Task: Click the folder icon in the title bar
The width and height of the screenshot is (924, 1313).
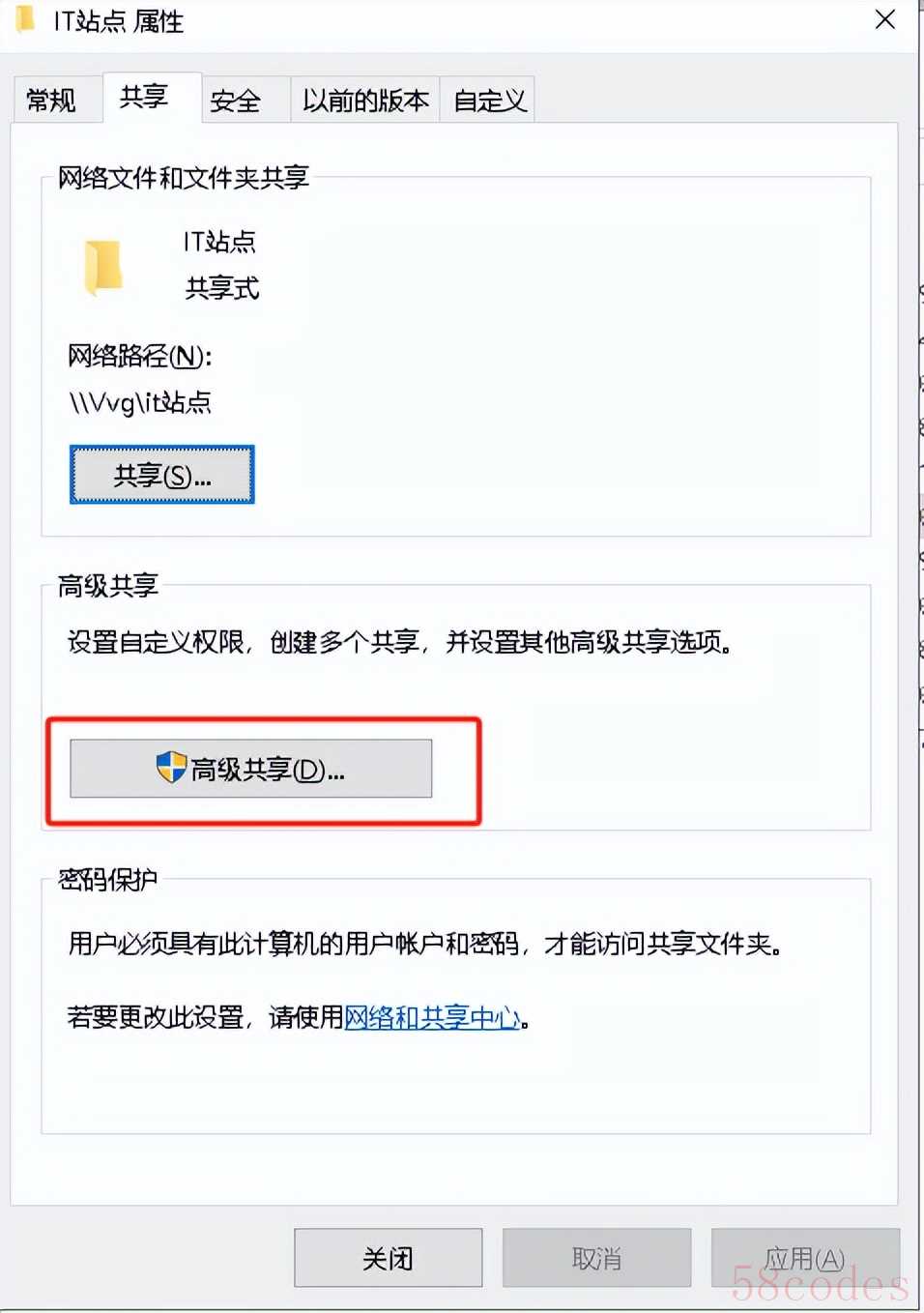Action: [26, 19]
